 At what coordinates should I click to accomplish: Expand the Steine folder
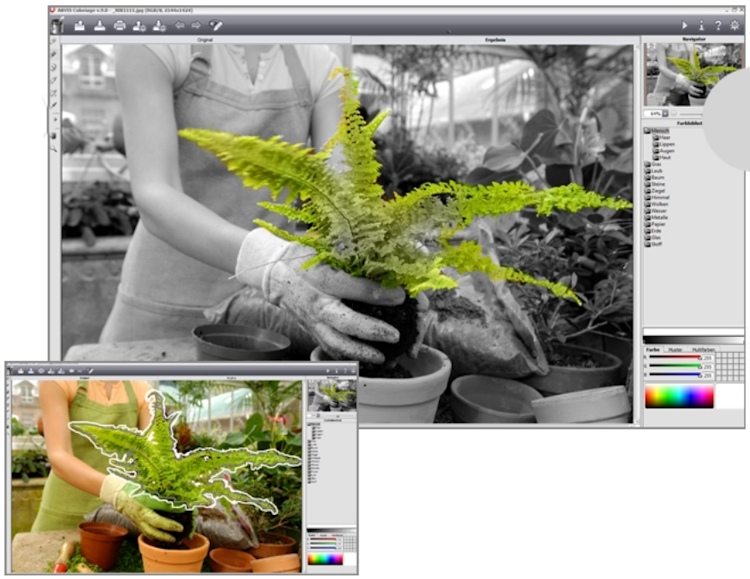[647, 184]
